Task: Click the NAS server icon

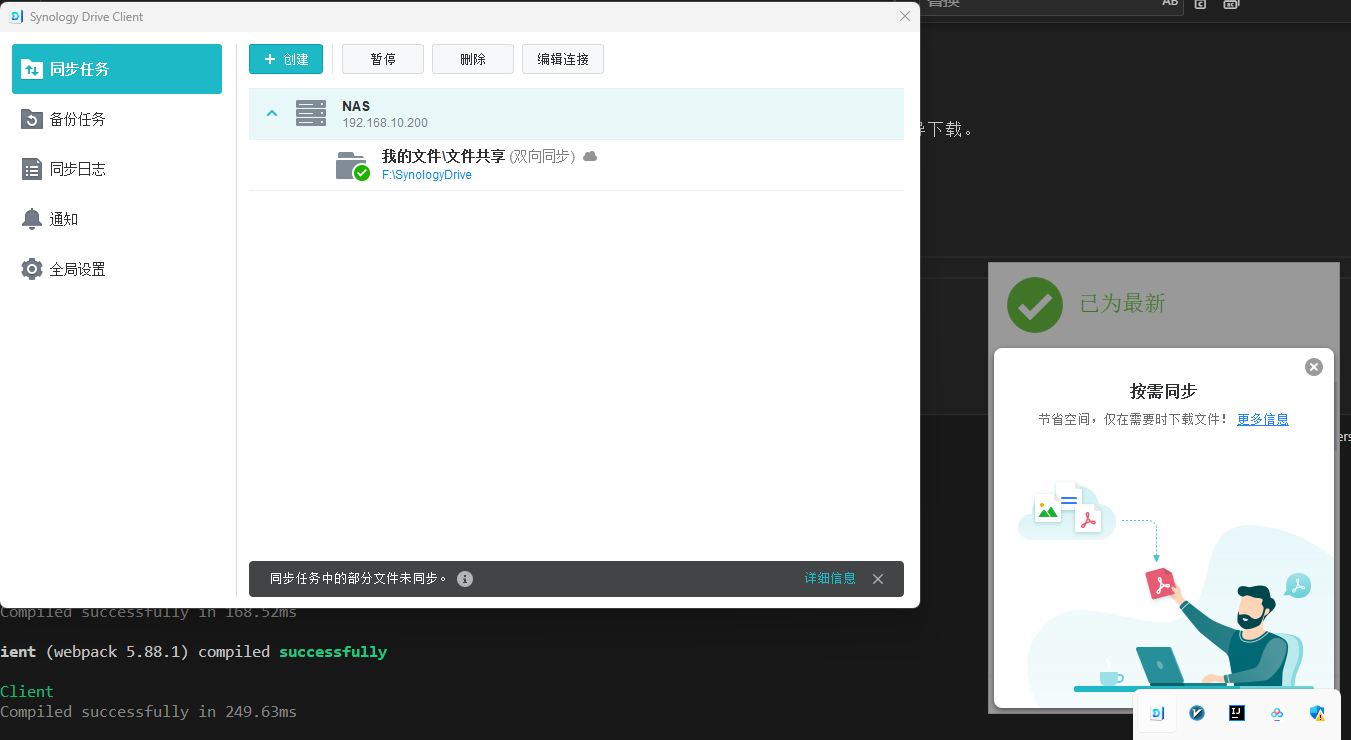Action: click(x=310, y=113)
